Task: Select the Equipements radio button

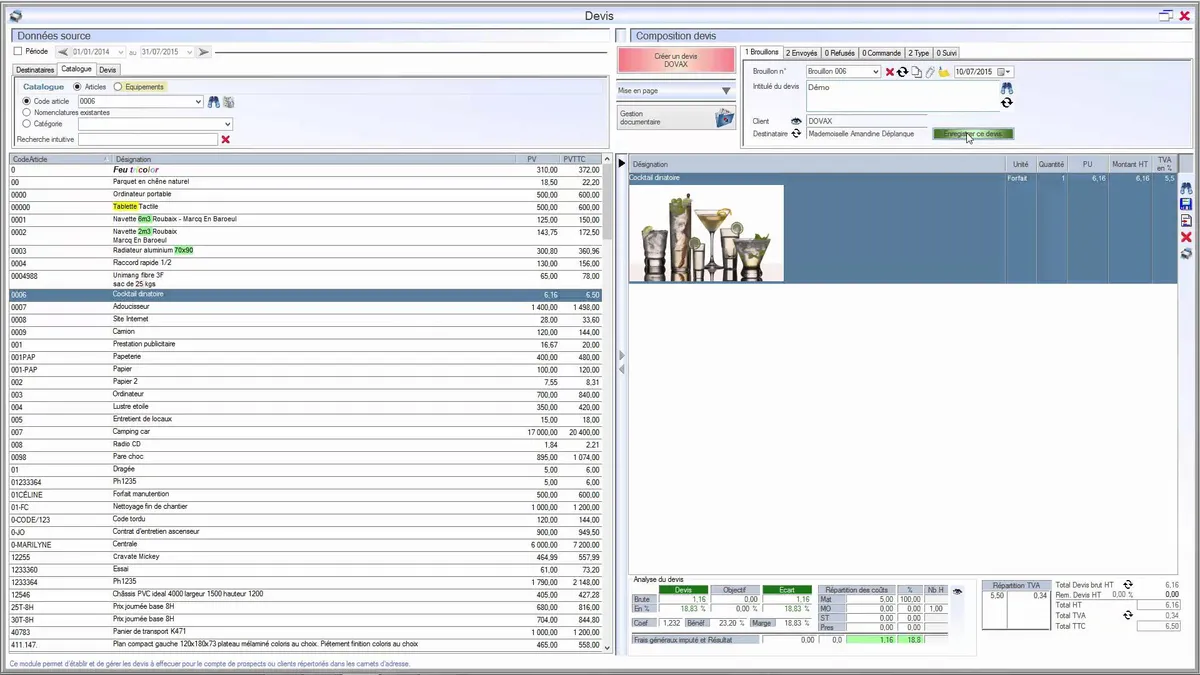Action: (118, 87)
